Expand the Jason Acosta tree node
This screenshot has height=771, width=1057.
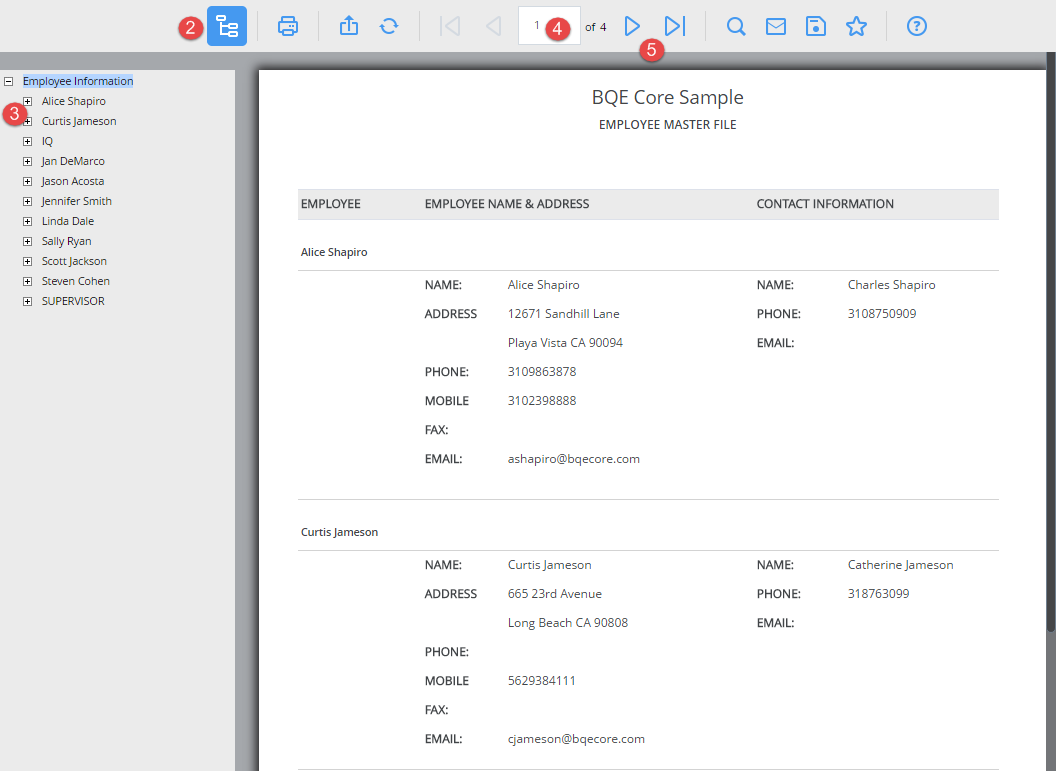pos(28,181)
